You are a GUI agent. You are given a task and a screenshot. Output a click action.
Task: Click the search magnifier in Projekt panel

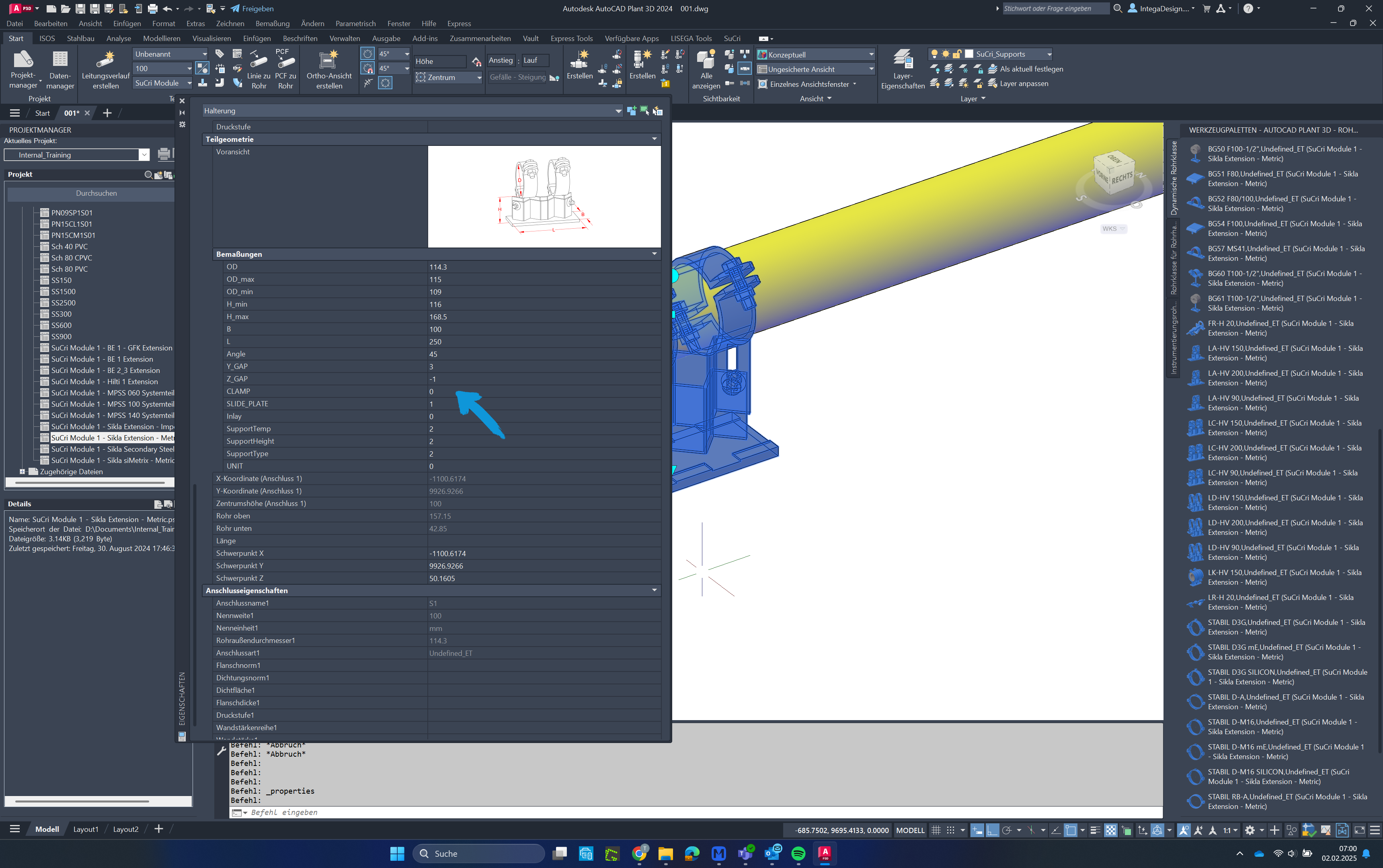149,174
